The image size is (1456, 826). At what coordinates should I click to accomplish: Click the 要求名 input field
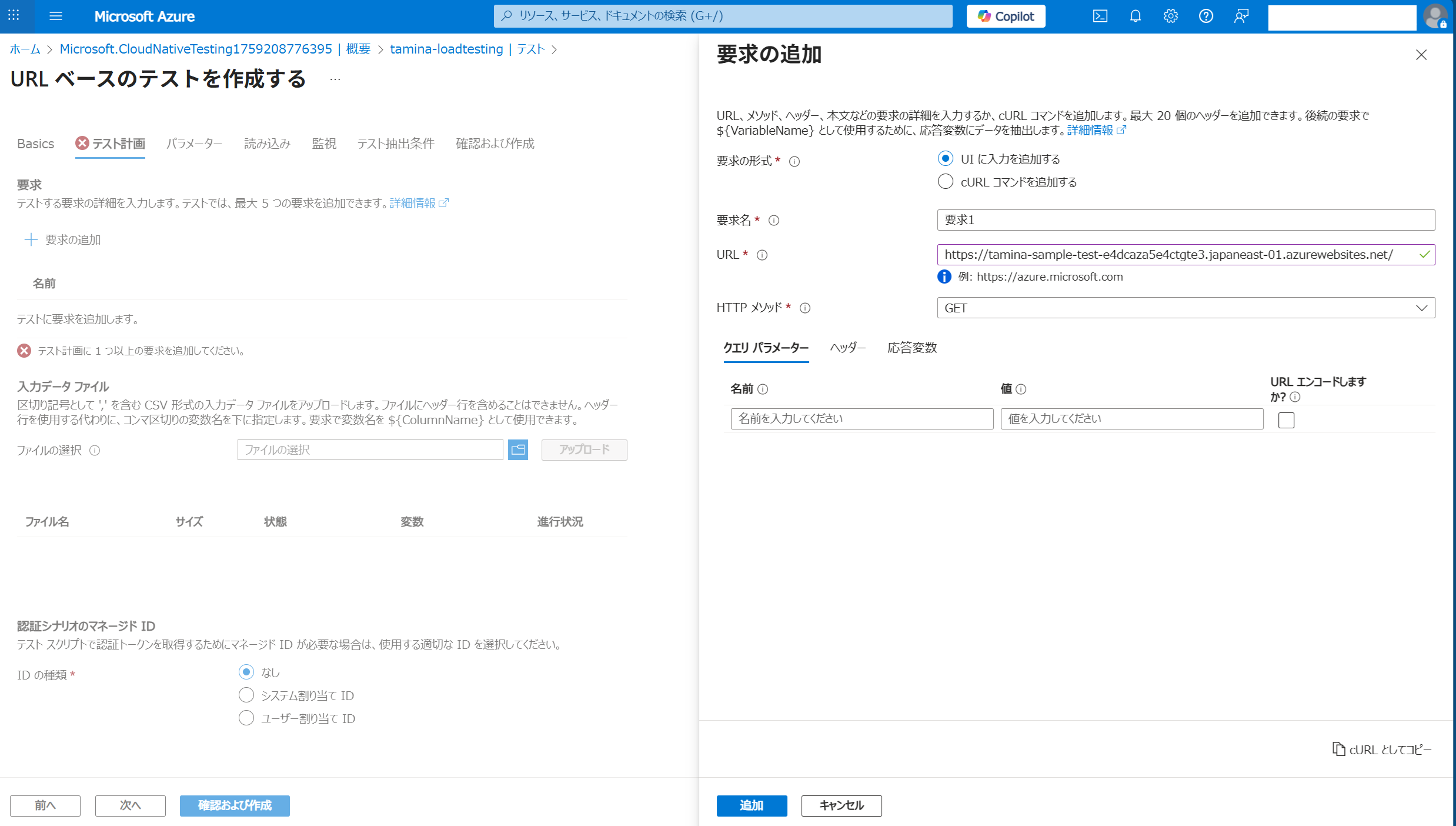1185,220
